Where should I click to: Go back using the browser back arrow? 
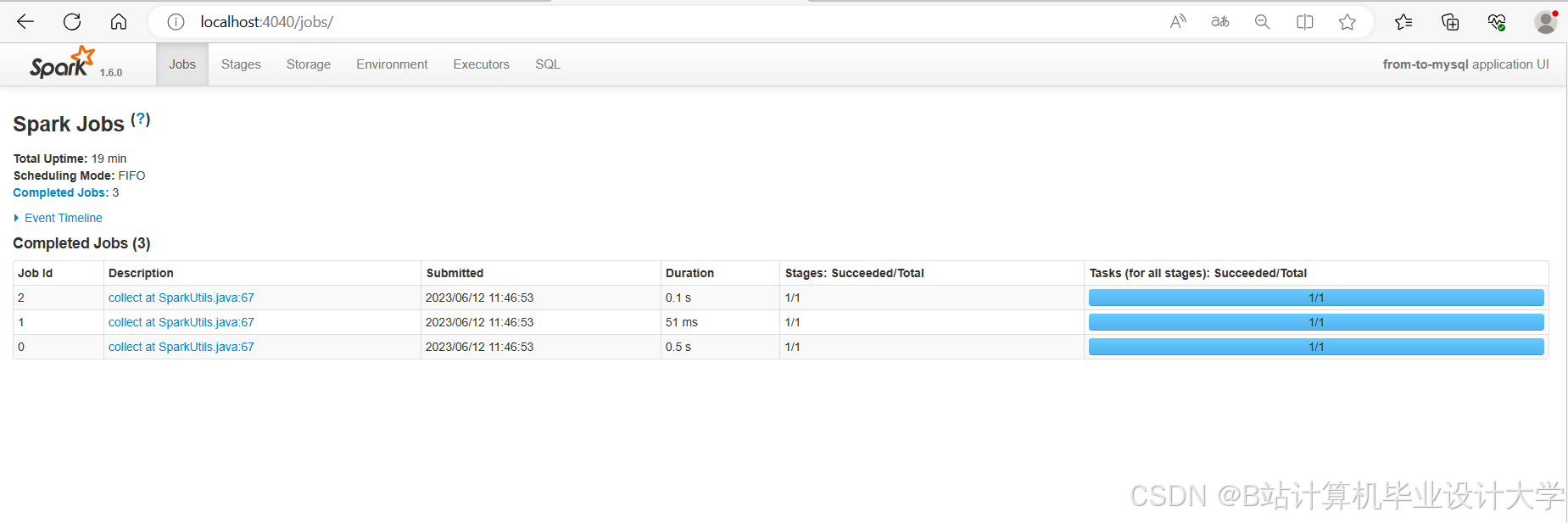click(x=25, y=22)
